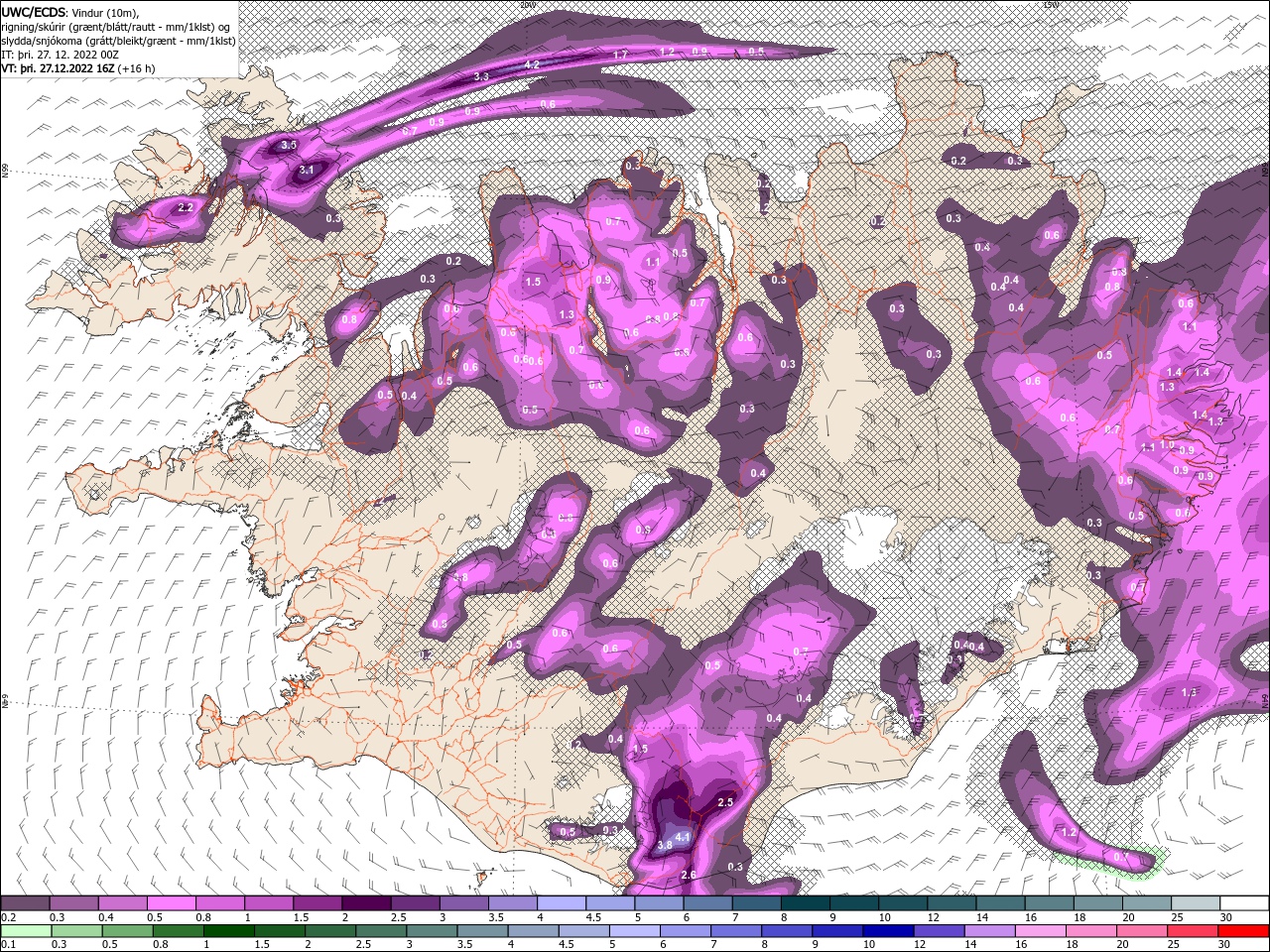The height and width of the screenshot is (952, 1270).
Task: Select the bright pink 0.5 swatch in upper legend
Action: pos(172,903)
